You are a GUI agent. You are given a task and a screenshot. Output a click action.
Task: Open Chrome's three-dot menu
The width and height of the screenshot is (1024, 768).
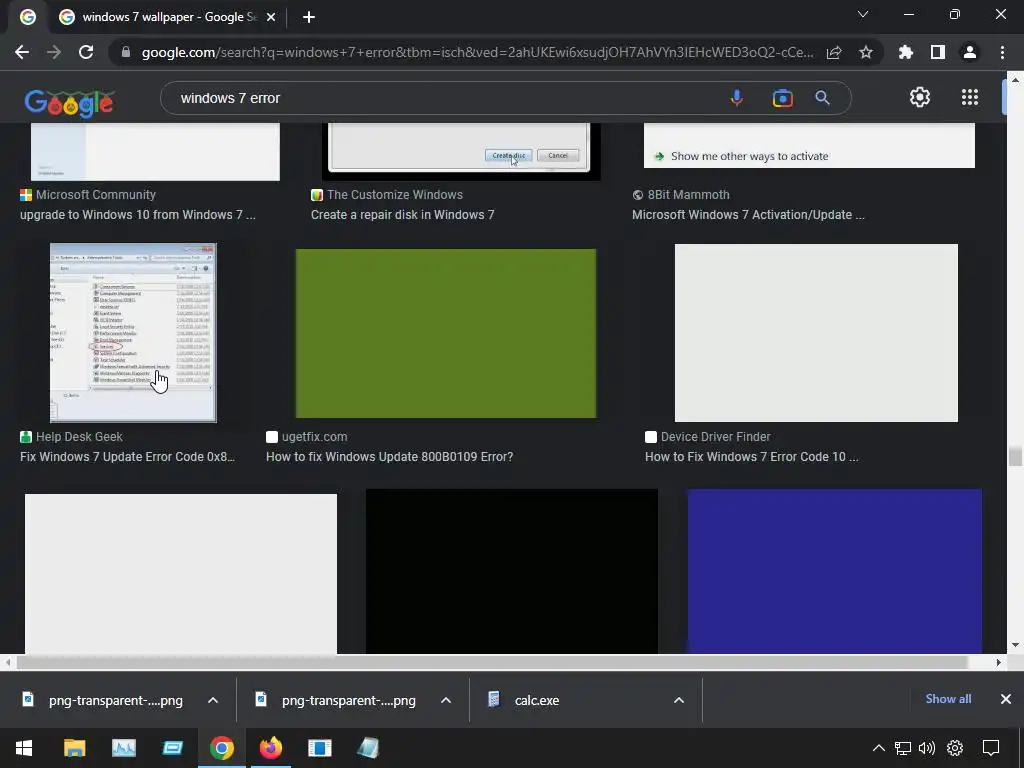point(1002,52)
